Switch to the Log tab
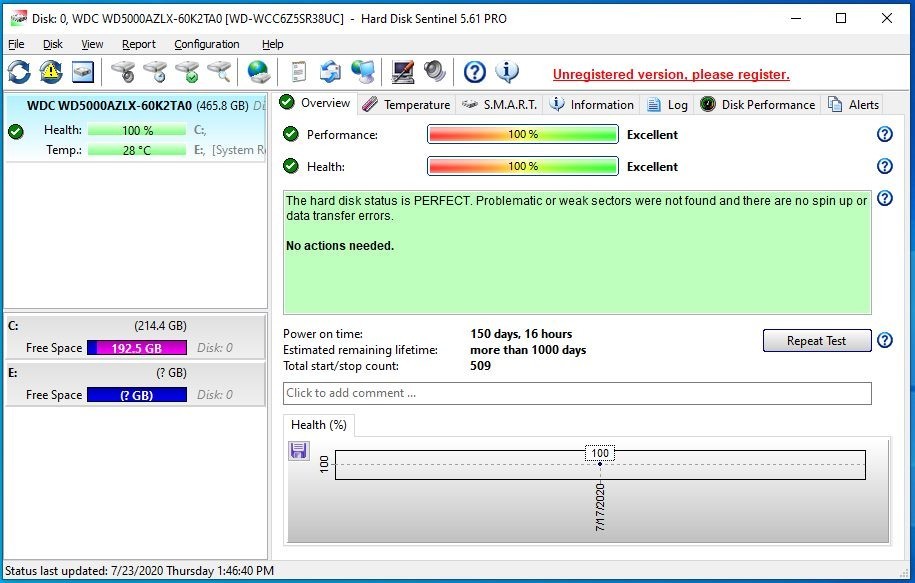This screenshot has width=915, height=583. [668, 104]
